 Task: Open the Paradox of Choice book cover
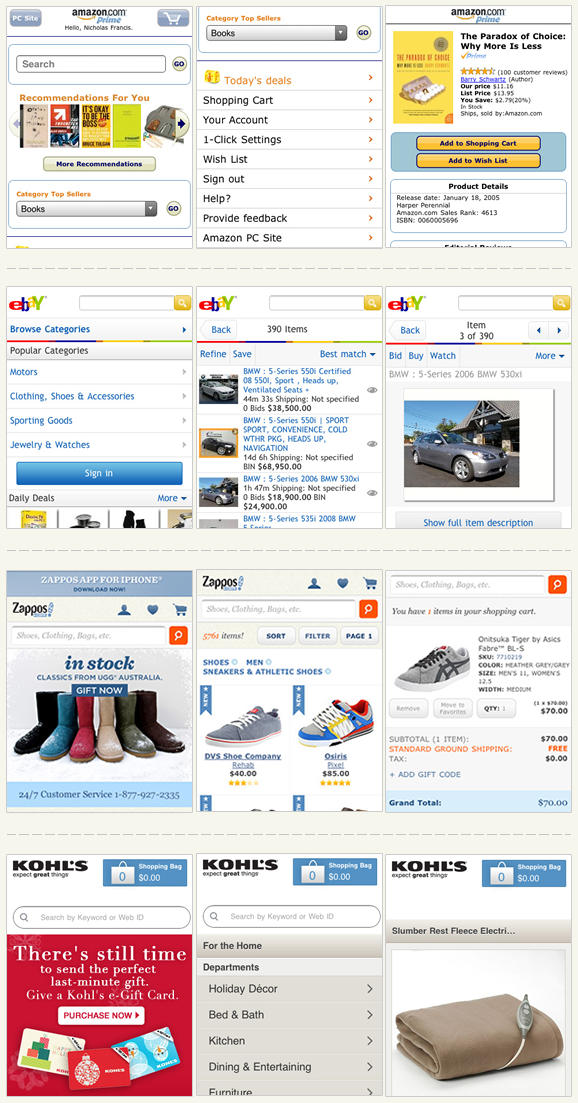tap(423, 77)
